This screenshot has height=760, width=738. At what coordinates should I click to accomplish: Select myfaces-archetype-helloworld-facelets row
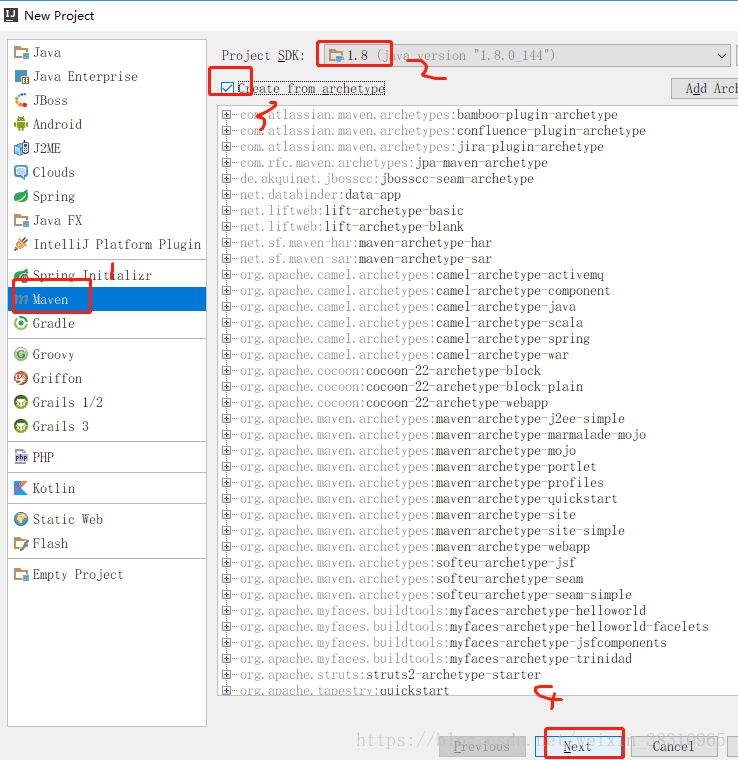(474, 626)
